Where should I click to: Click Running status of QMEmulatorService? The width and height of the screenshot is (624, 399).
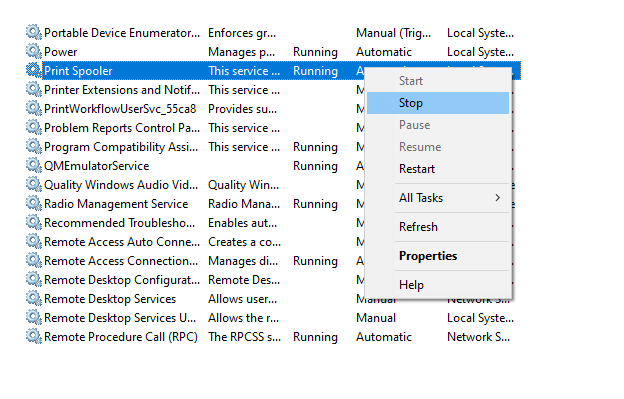pyautogui.click(x=315, y=166)
